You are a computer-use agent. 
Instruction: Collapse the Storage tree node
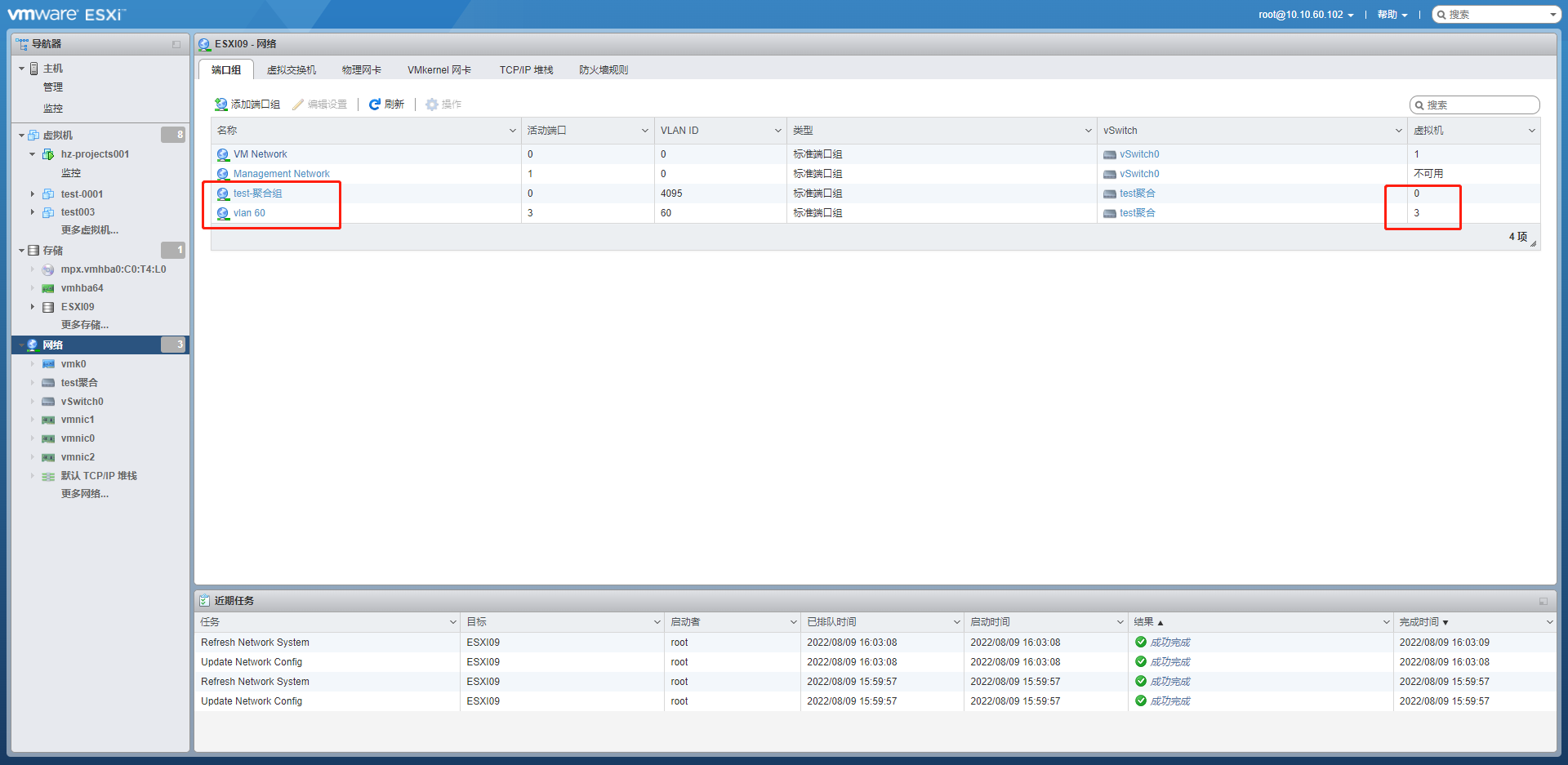(x=22, y=251)
